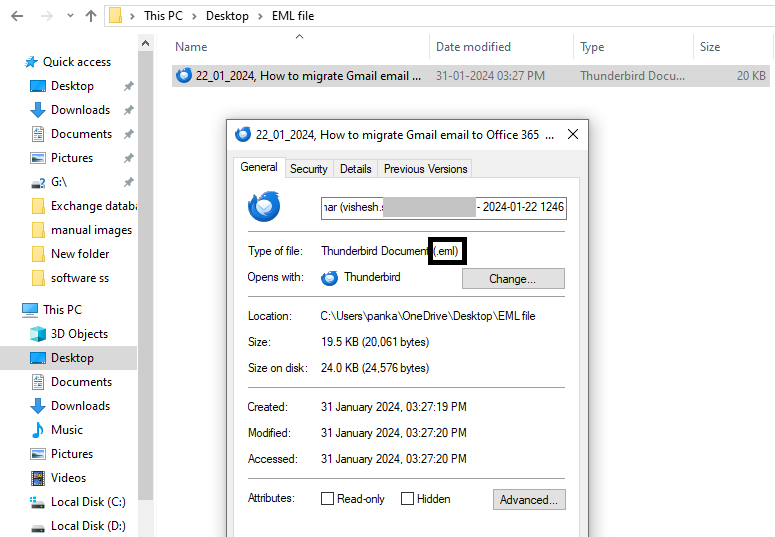Click the large Thunderbird file icon
The image size is (775, 537).
tap(264, 206)
